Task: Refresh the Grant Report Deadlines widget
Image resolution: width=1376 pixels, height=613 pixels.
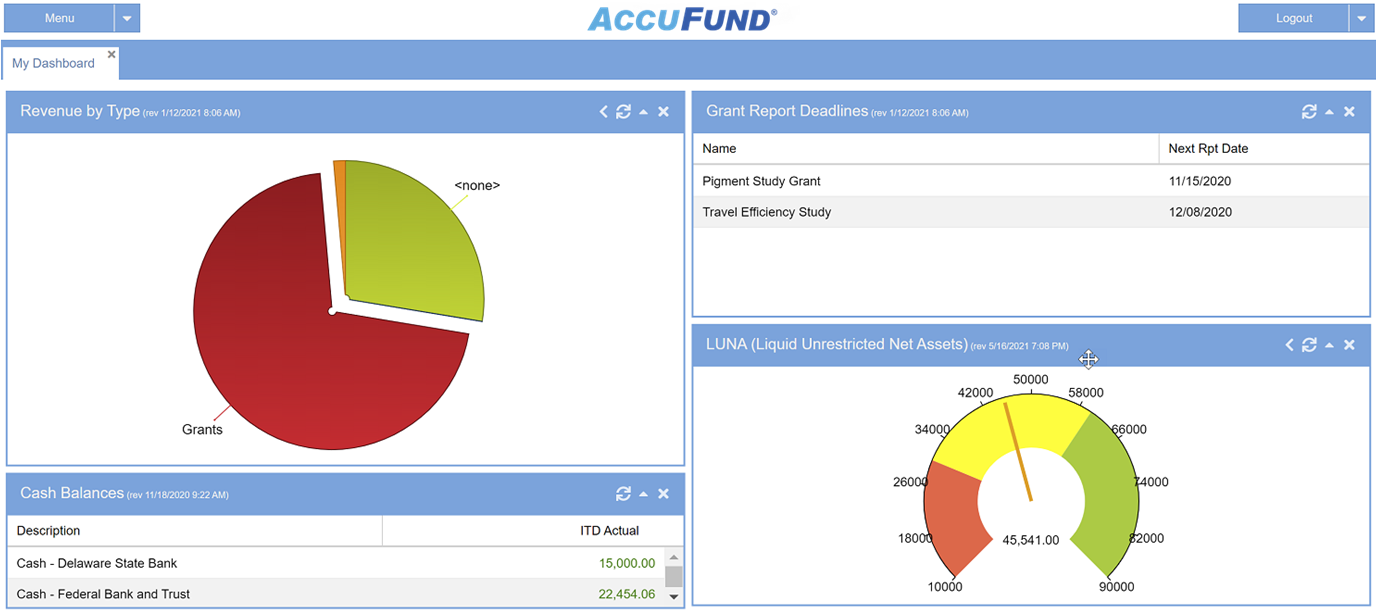Action: coord(1310,111)
